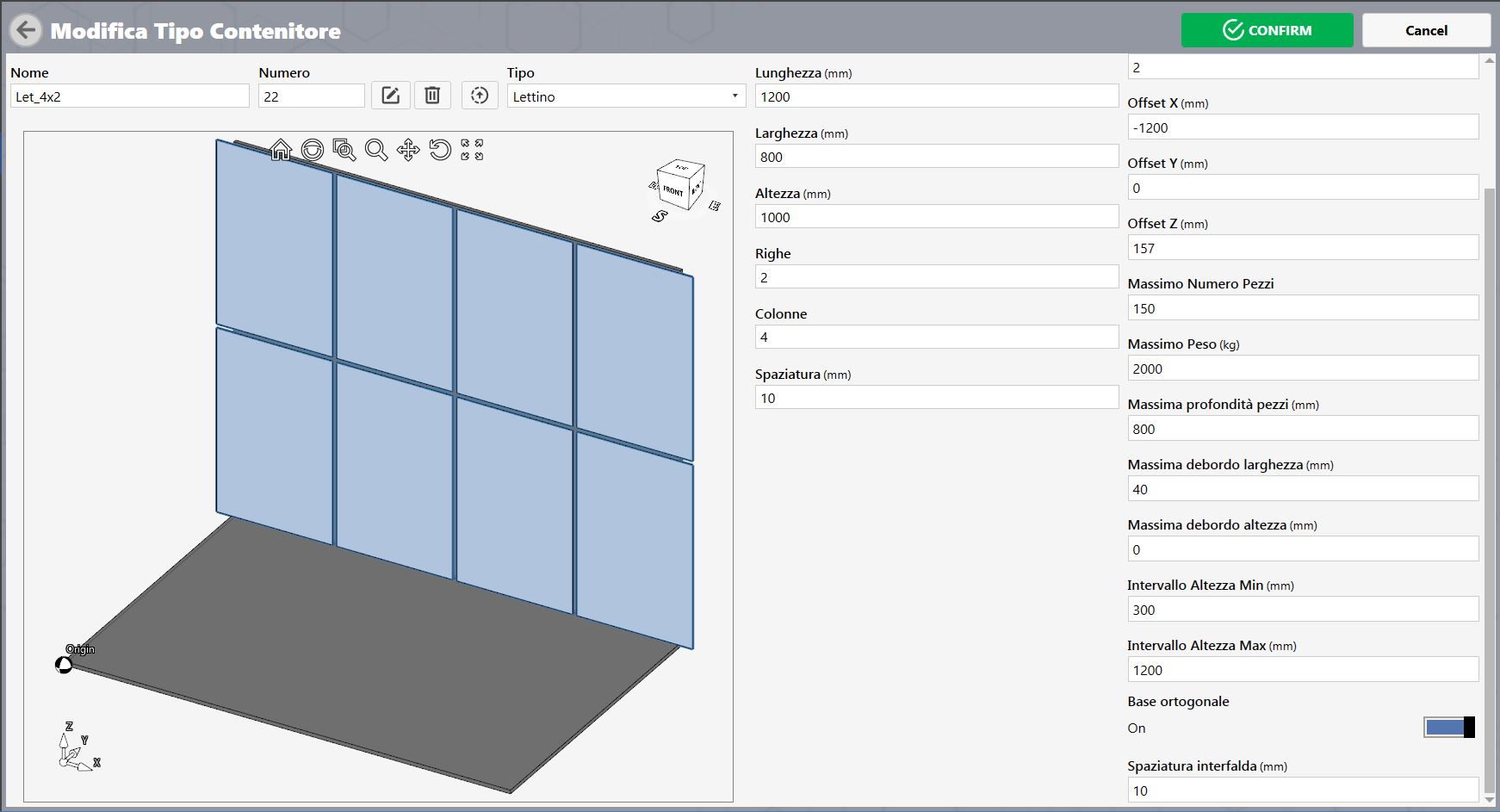Screen dimensions: 1500x812
Task: Click the Lunghezza input field
Action: [937, 96]
